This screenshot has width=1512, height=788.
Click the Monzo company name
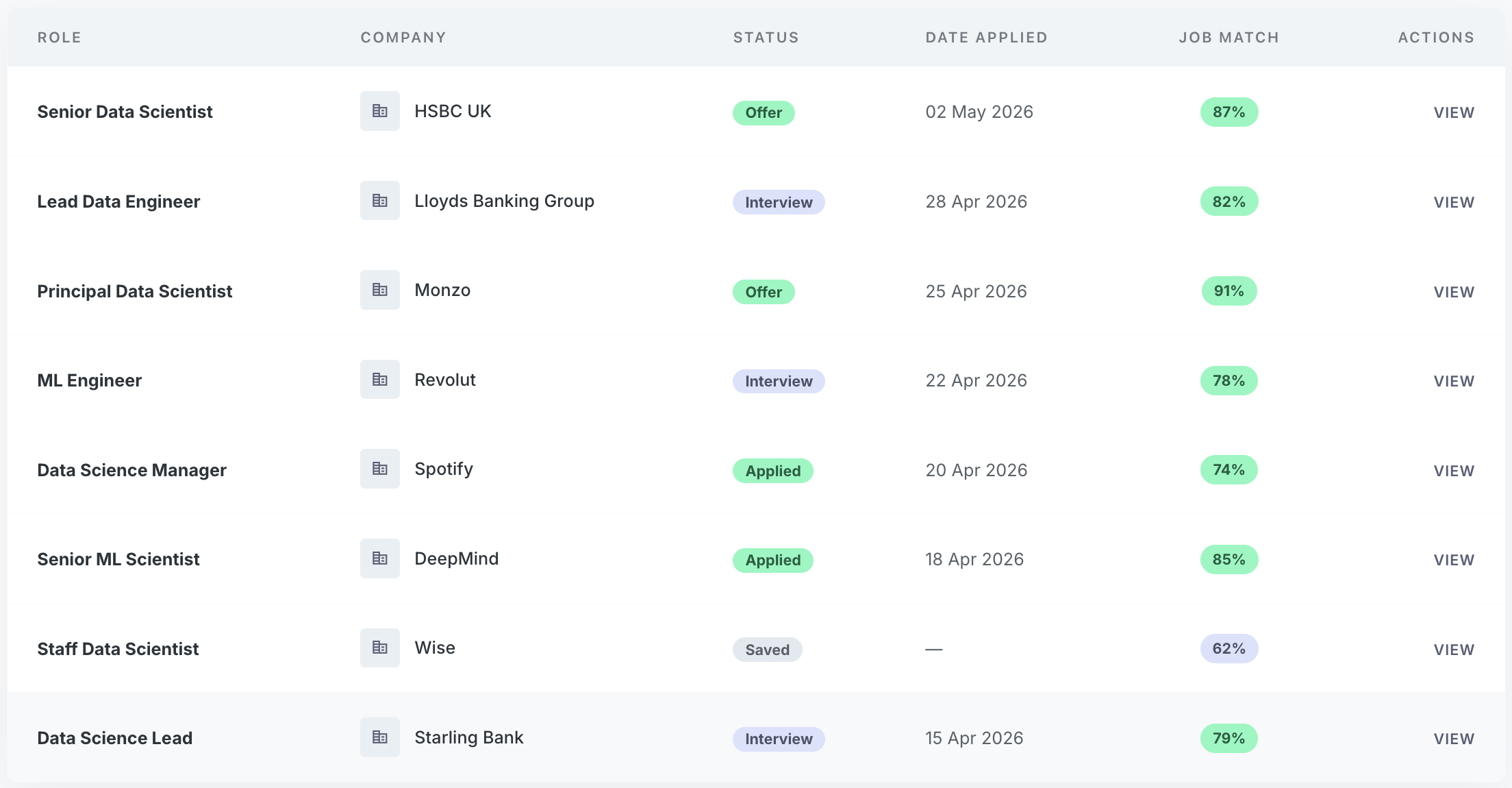(442, 290)
